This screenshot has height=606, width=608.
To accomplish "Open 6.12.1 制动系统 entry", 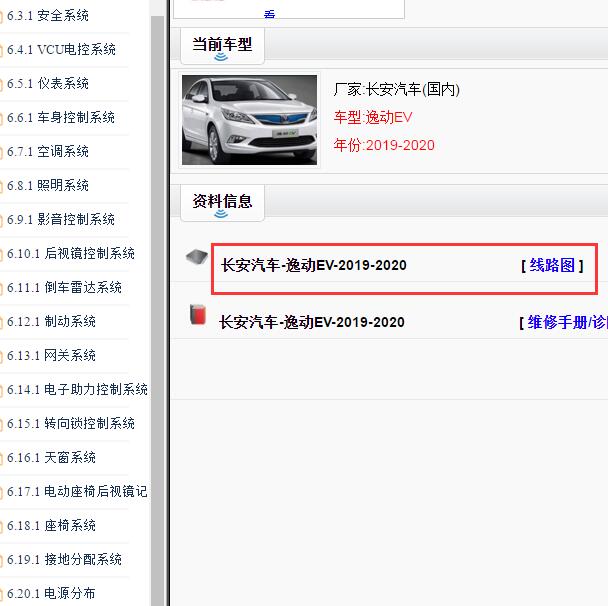I will pos(51,321).
